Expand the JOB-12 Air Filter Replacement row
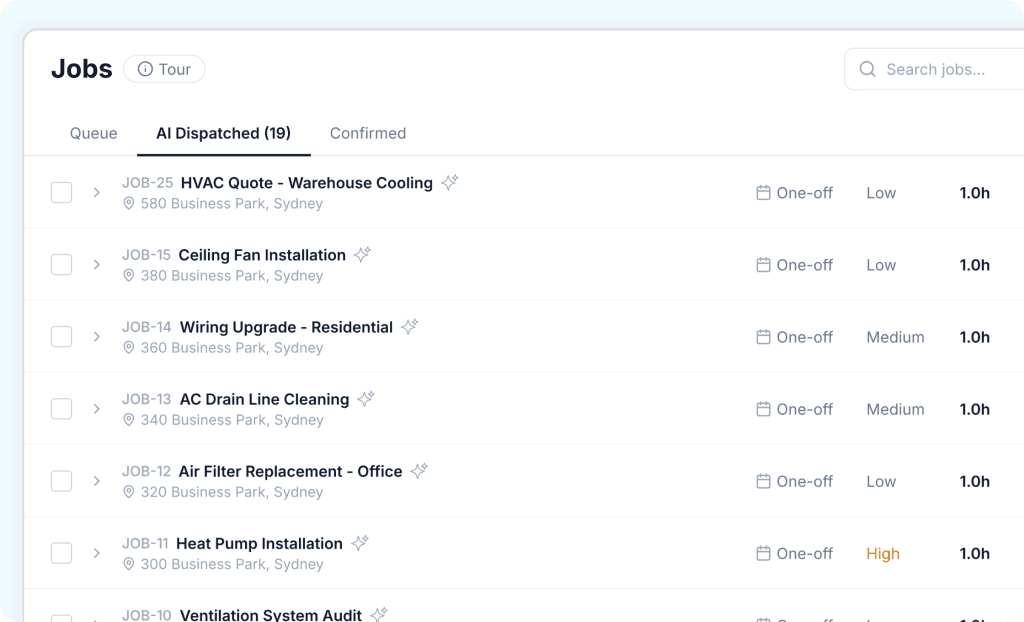The image size is (1024, 622). (97, 482)
